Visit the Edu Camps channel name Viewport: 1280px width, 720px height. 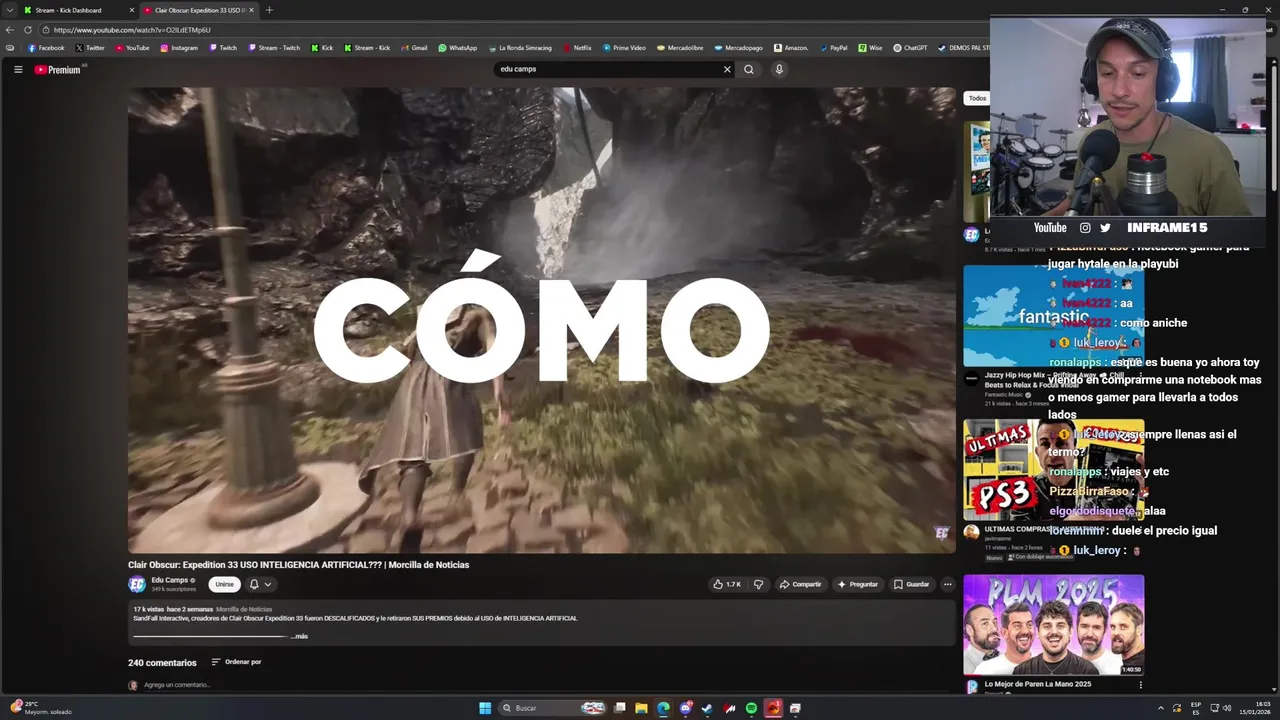tap(170, 580)
